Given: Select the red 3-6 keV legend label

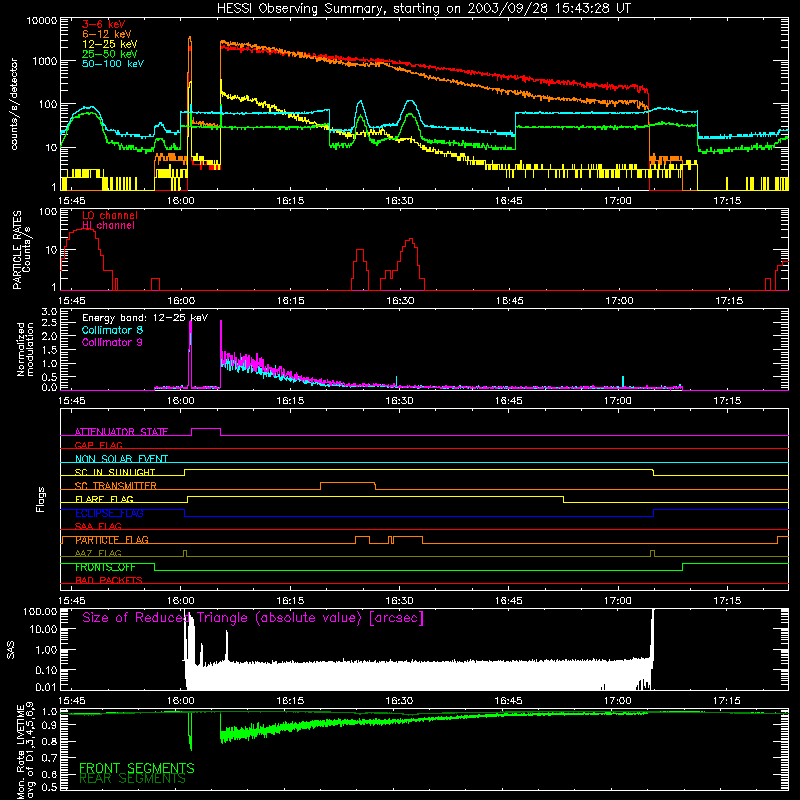Looking at the screenshot, I should [104, 24].
